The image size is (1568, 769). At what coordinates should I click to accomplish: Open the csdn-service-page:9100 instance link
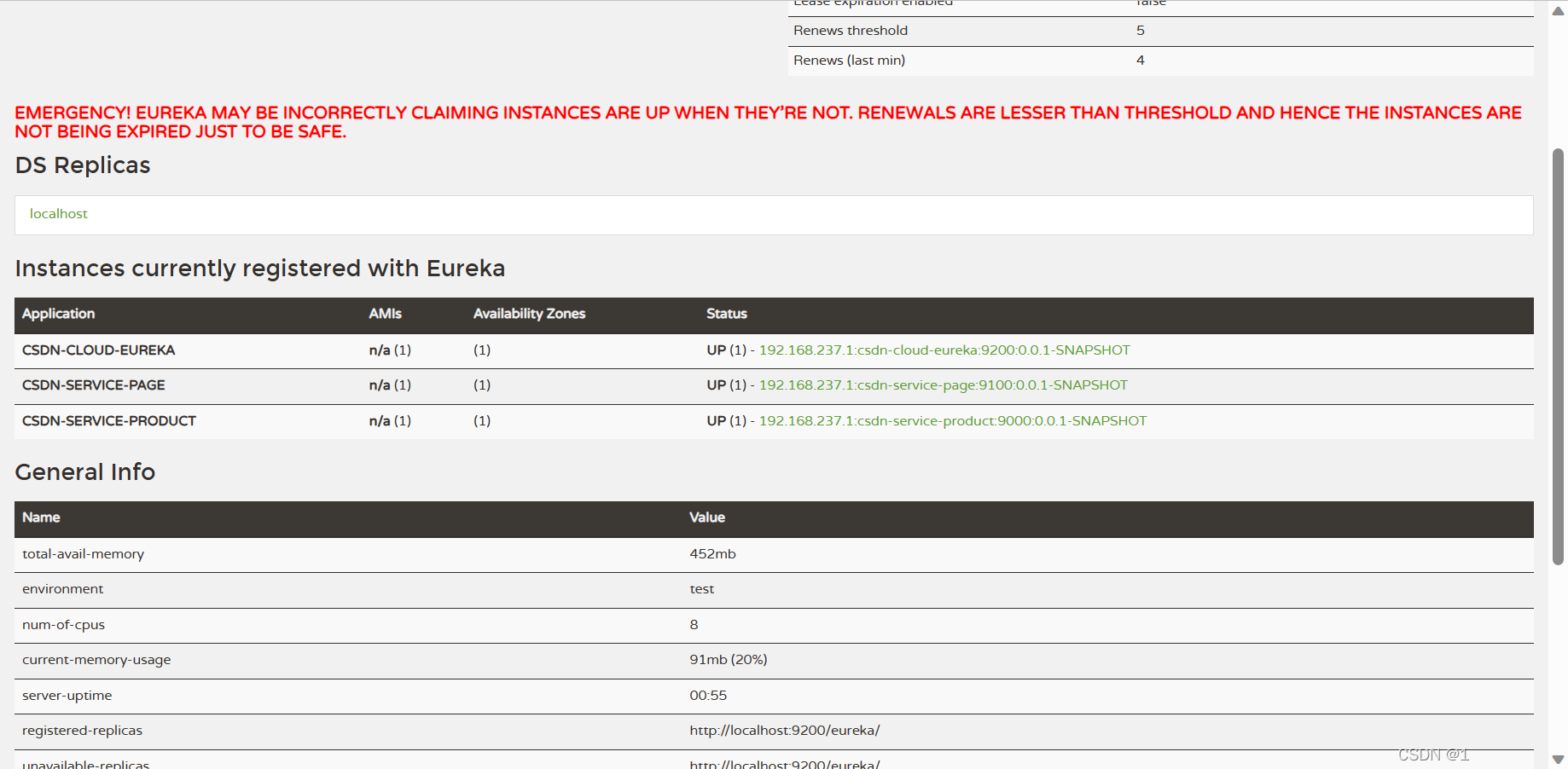coord(942,384)
